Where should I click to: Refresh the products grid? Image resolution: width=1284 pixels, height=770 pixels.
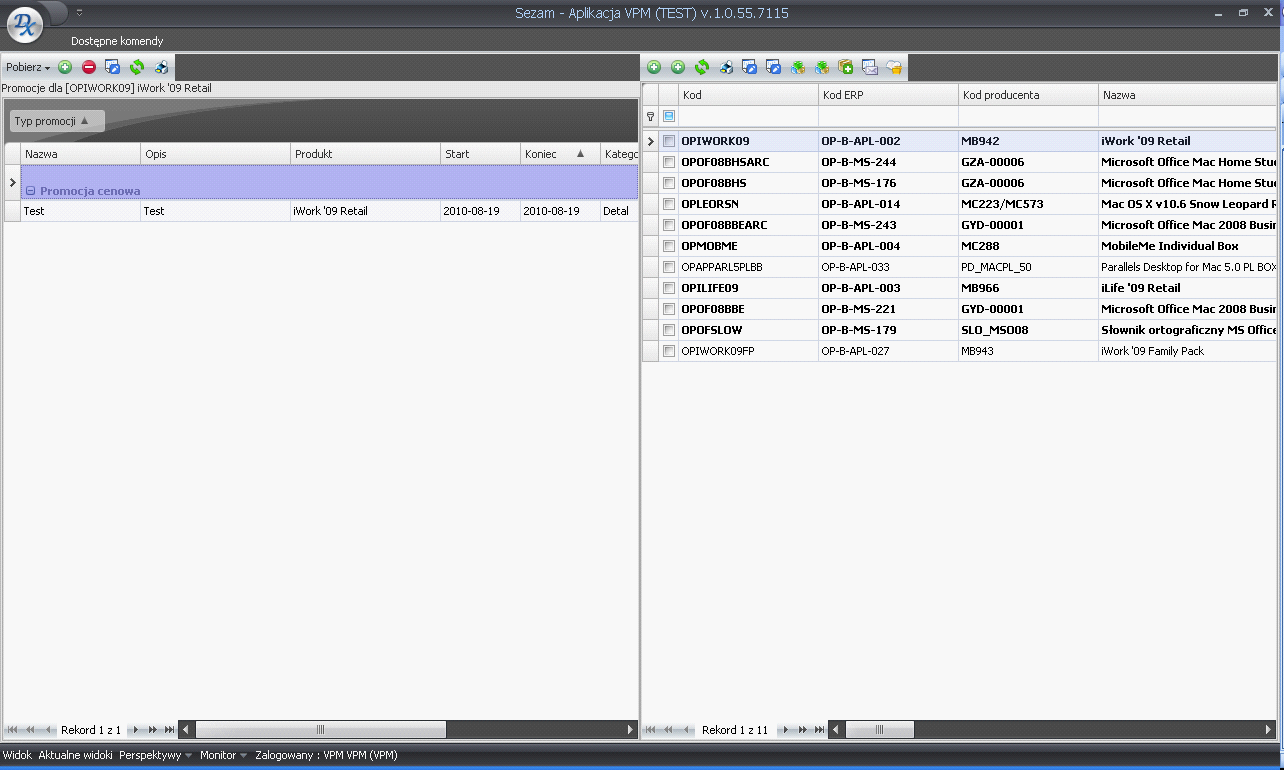(702, 67)
